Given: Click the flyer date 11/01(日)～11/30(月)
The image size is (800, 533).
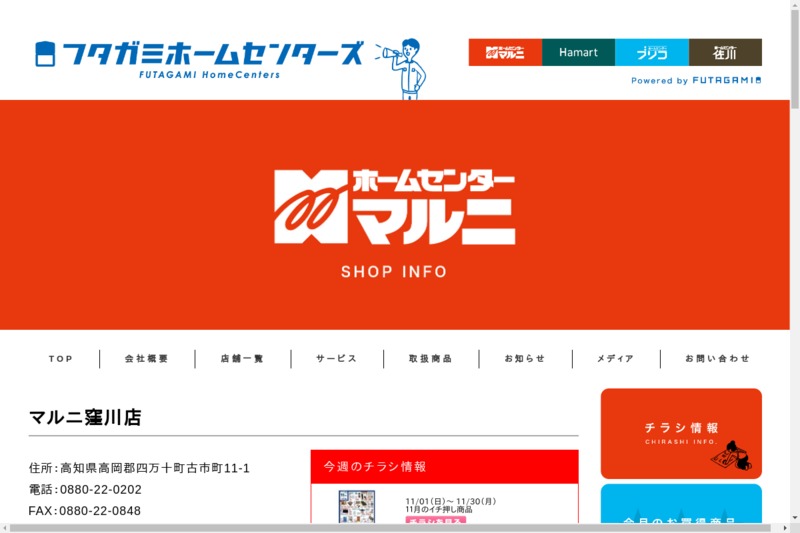Looking at the screenshot, I should pos(451,501).
